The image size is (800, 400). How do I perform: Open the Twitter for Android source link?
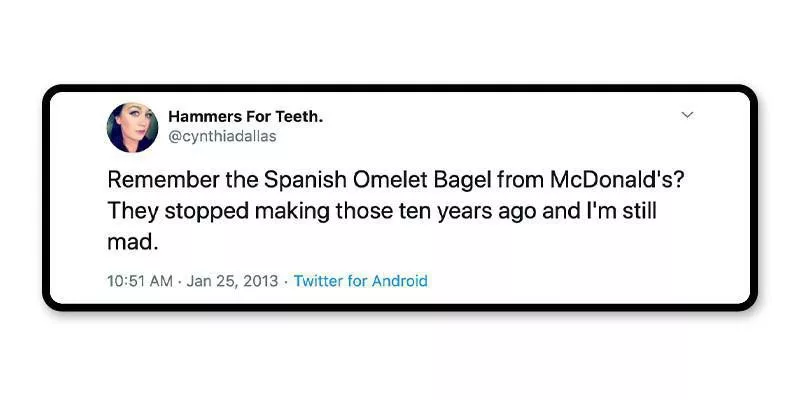[x=361, y=281]
